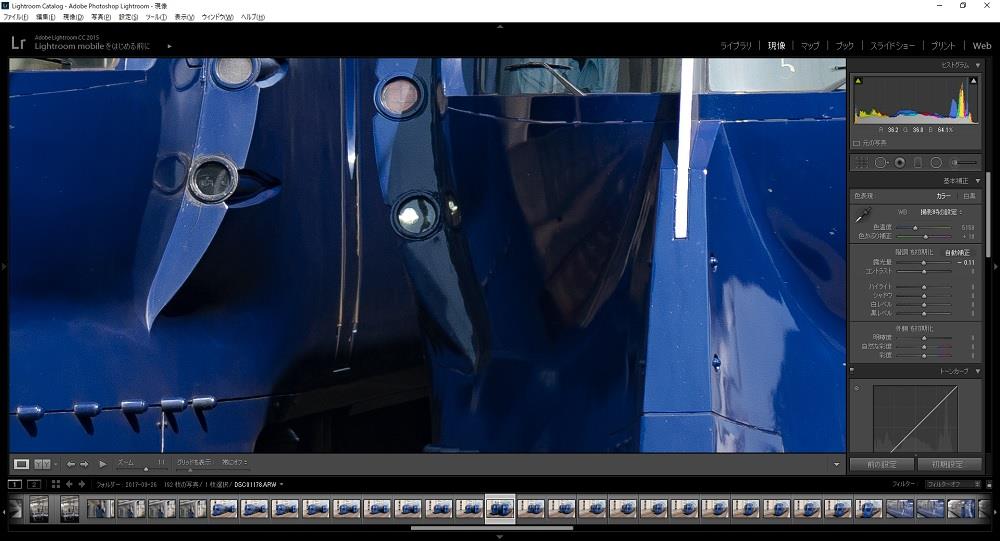This screenshot has height=541, width=1000.
Task: Open grid view from filmstrip header
Action: [55, 484]
